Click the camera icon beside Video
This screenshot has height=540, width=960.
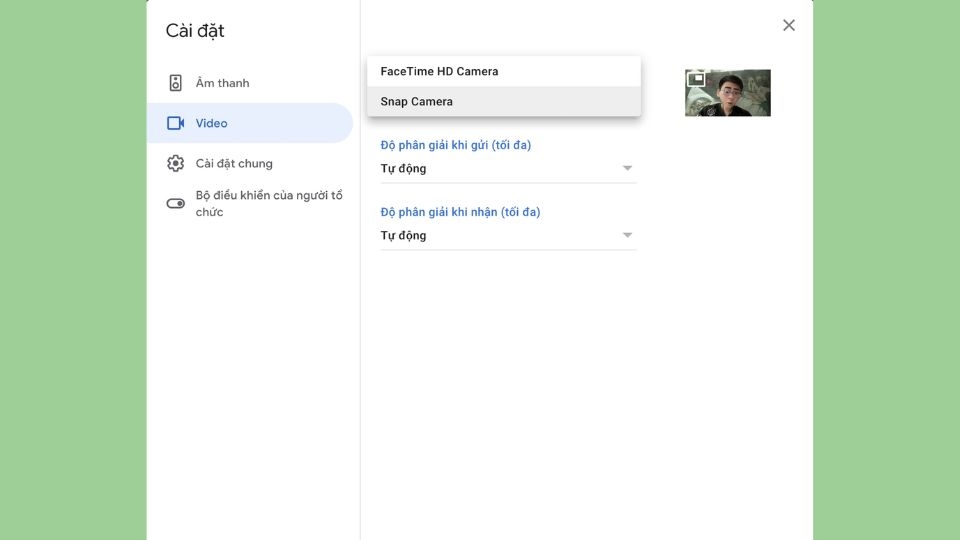coord(176,123)
